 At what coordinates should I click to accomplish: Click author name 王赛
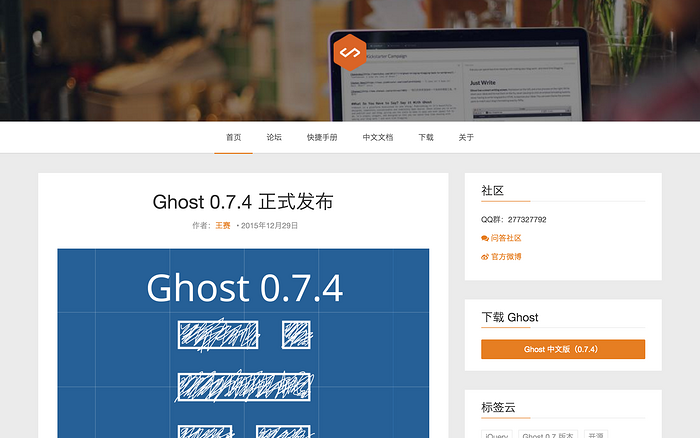click(223, 225)
